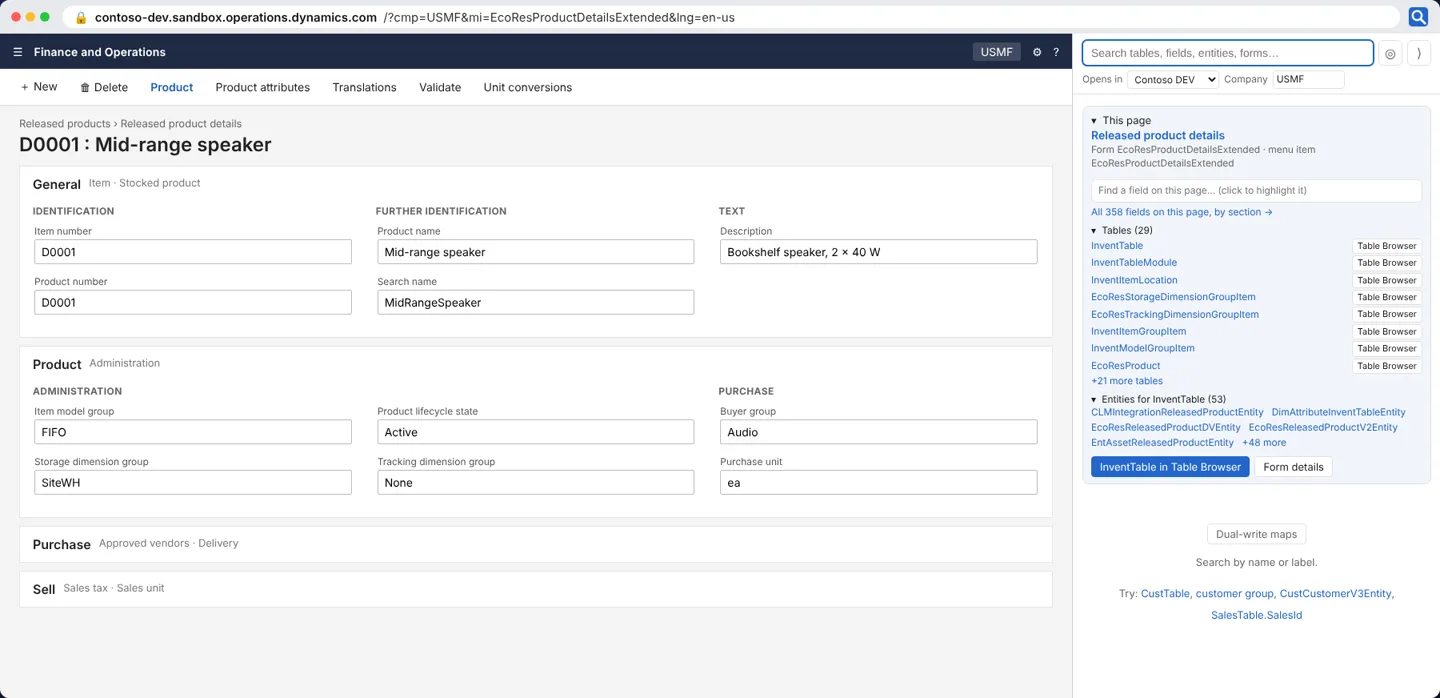The height and width of the screenshot is (698, 1440).
Task: Click the USMF company badge in header
Action: pos(996,52)
